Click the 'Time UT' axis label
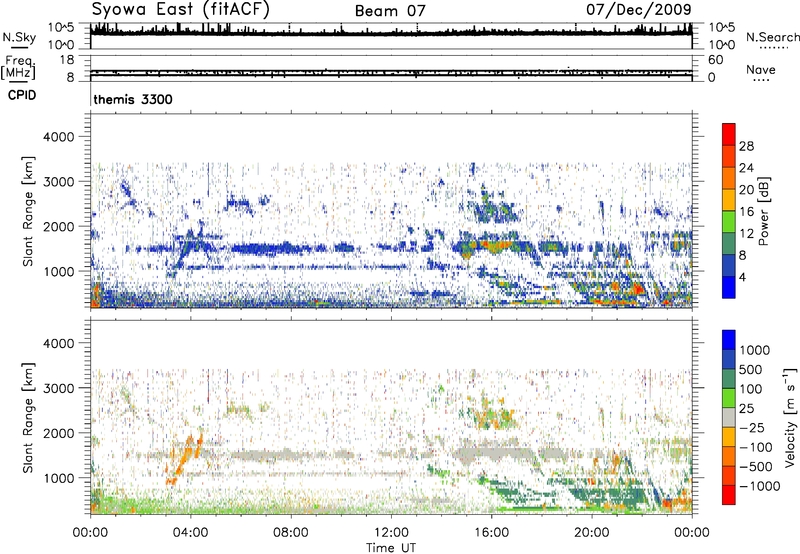800x554 pixels. [391, 548]
